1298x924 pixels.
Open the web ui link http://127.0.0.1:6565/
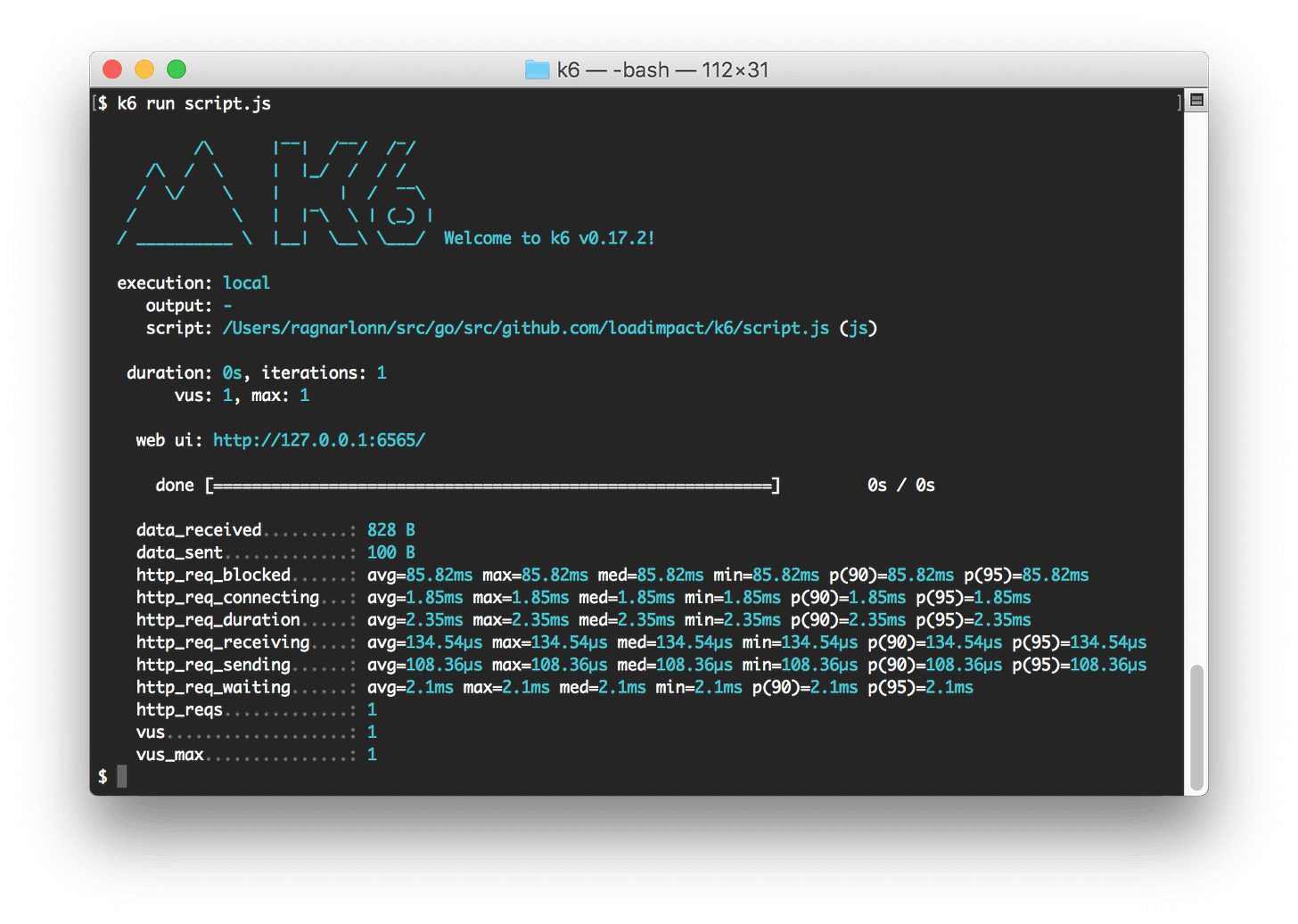(x=319, y=440)
